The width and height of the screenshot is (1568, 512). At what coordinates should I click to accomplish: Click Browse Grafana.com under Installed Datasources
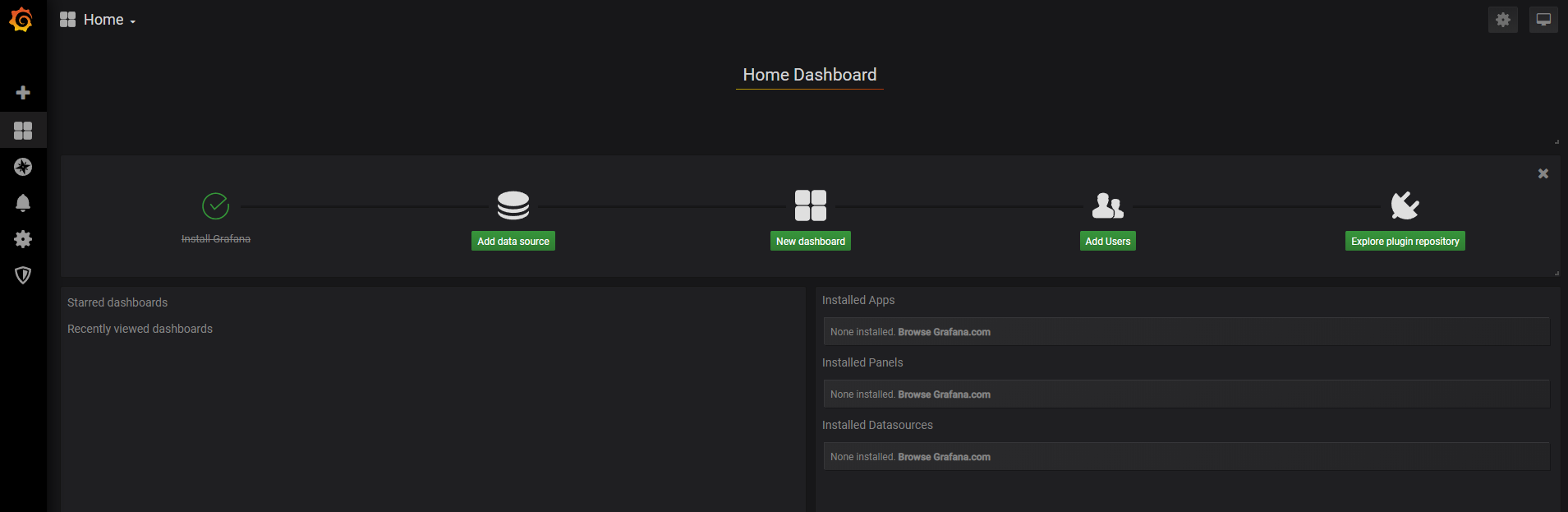click(944, 457)
